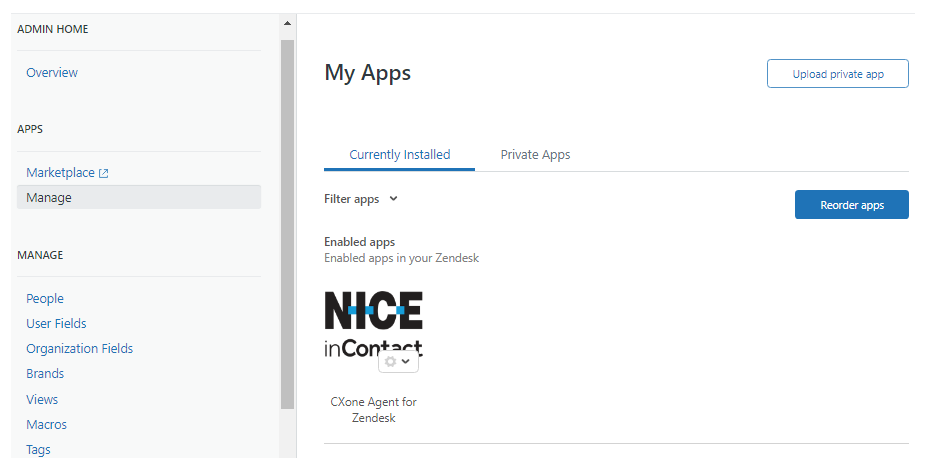
Task: Click the ADMIN HOME heading
Action: point(53,29)
